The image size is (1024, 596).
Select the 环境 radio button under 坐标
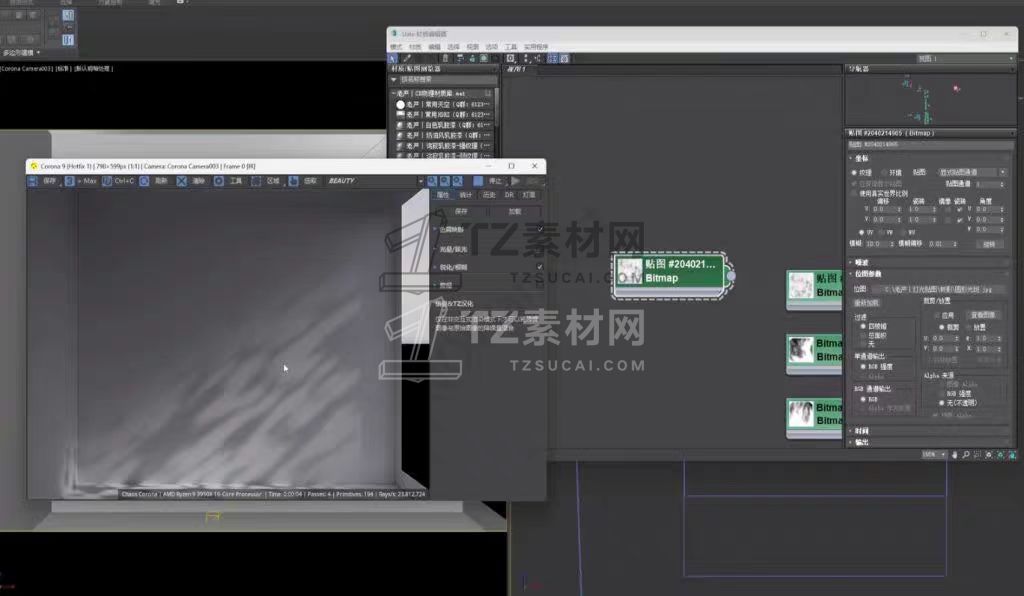[884, 172]
